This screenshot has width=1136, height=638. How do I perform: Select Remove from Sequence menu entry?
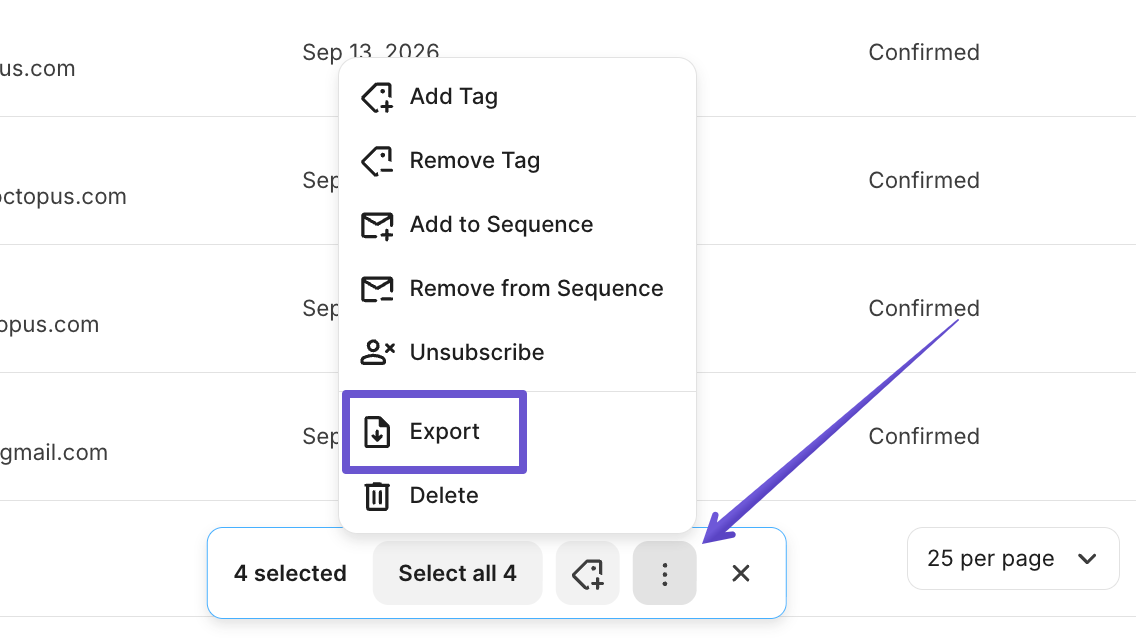[517, 288]
